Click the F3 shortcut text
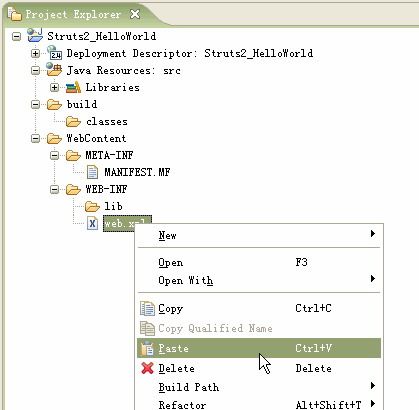Viewport: 419px width, 410px height. point(301,262)
